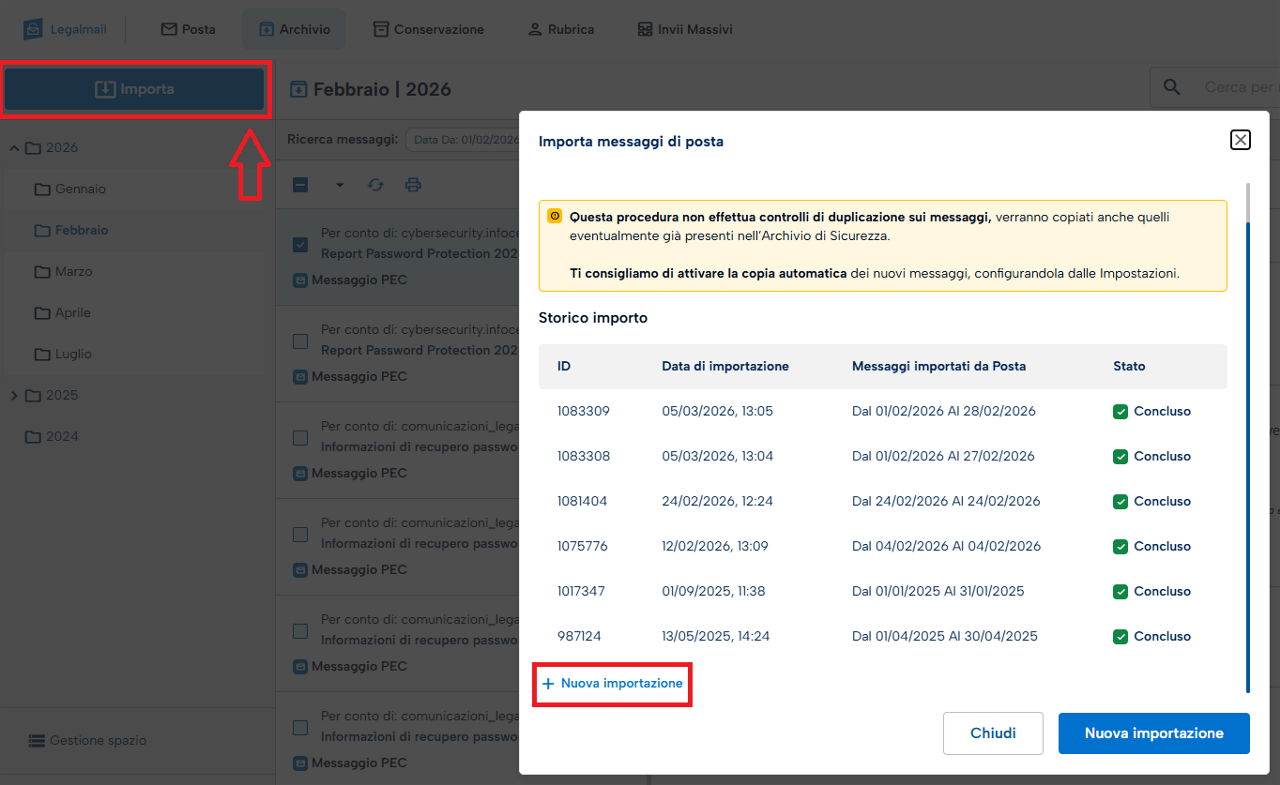
Task: Click Concluso status icon for 1083309
Action: [x=1120, y=411]
